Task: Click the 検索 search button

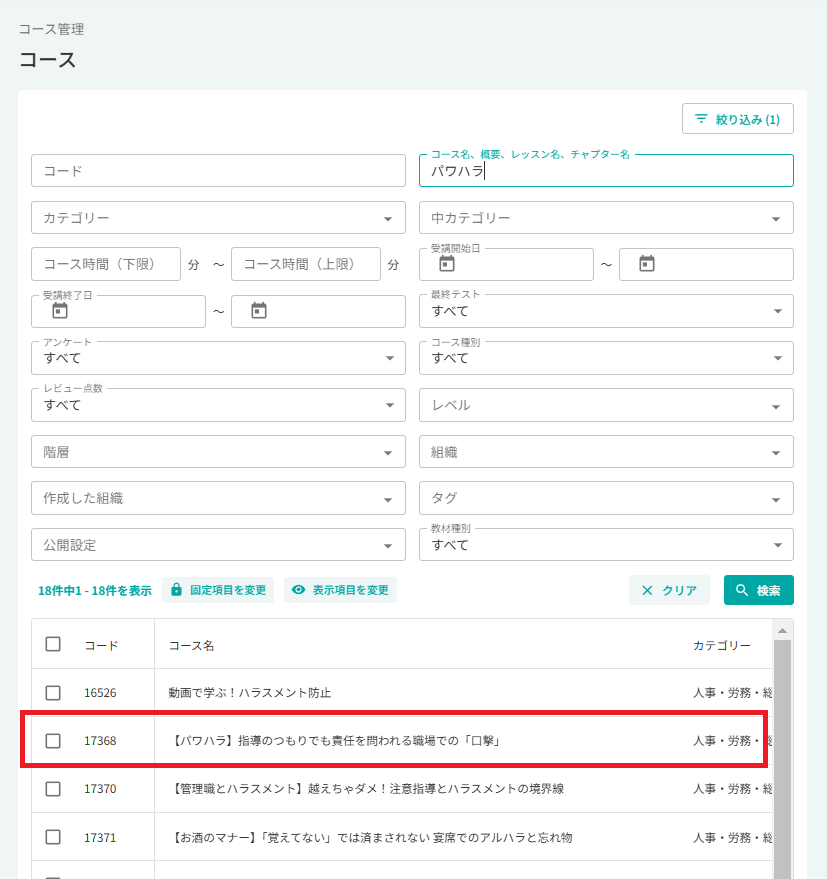Action: click(x=759, y=590)
